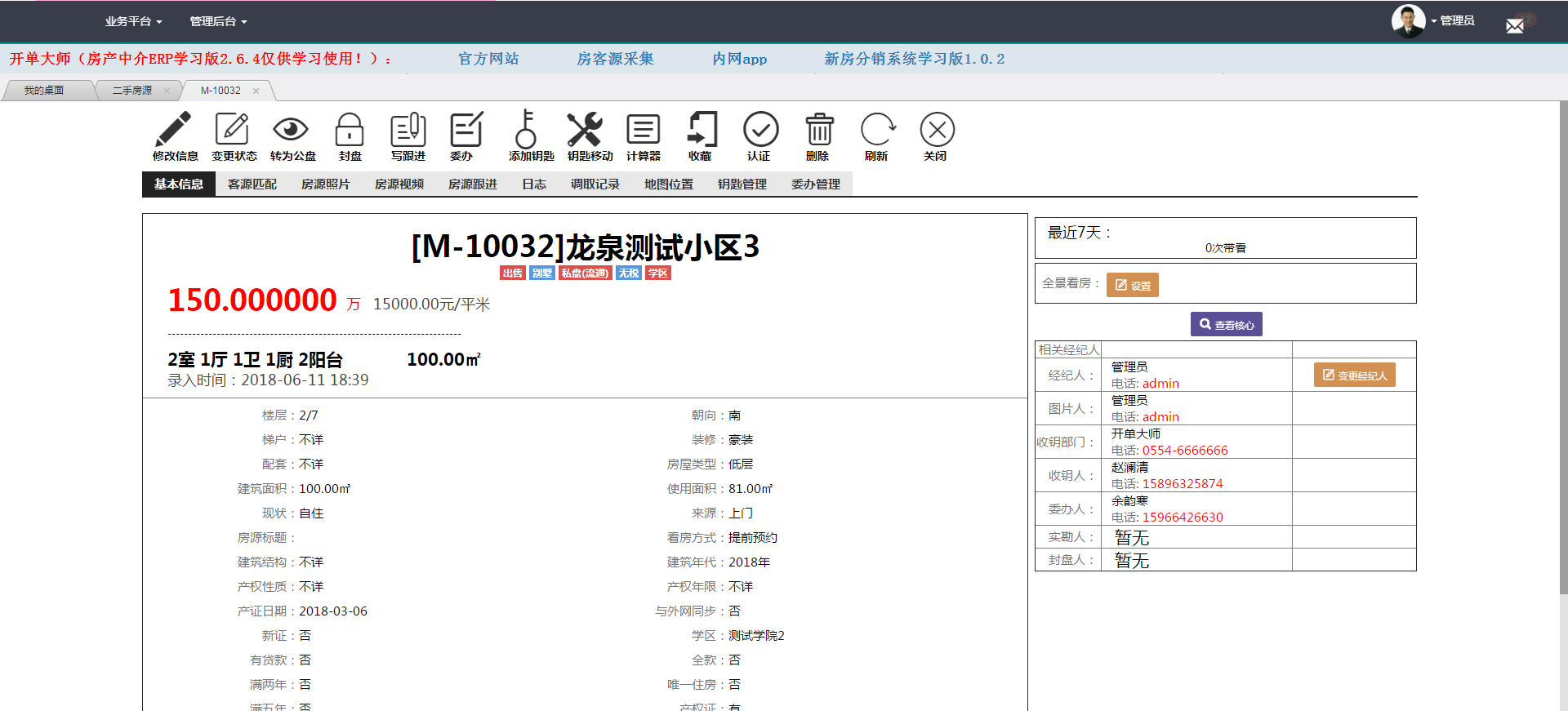Click the red 出售 tag
1568x711 pixels.
513,273
